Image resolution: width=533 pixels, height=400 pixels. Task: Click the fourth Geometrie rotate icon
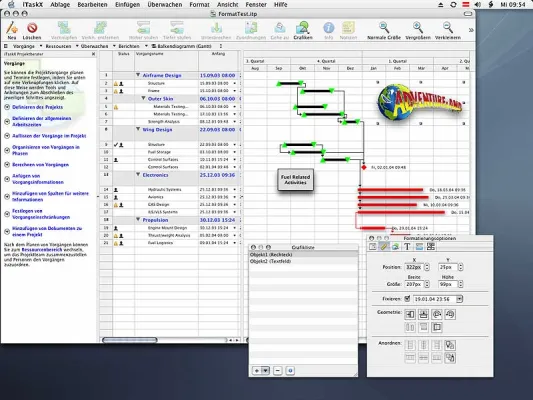(450, 314)
